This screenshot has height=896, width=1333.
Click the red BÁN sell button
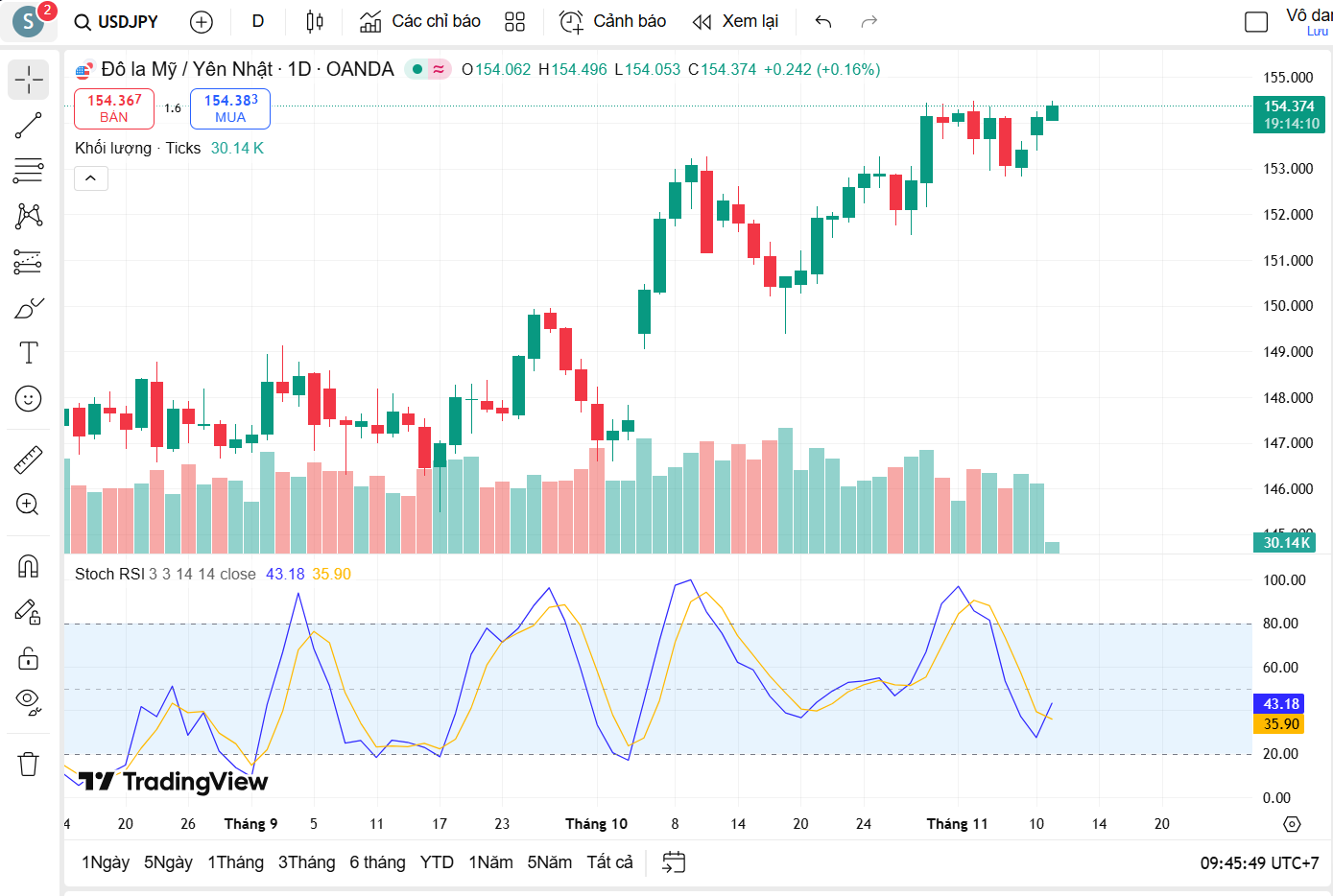(114, 108)
